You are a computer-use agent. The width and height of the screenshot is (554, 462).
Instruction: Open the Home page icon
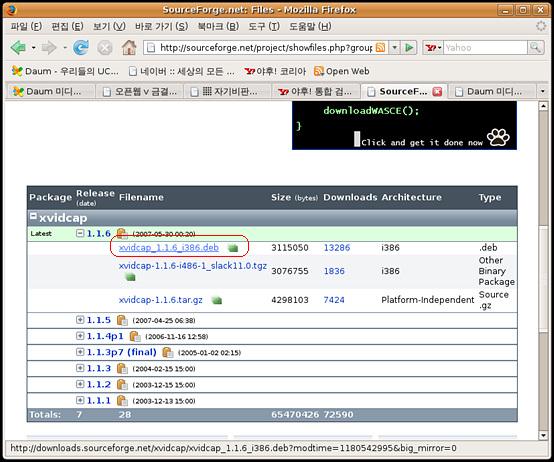click(129, 47)
